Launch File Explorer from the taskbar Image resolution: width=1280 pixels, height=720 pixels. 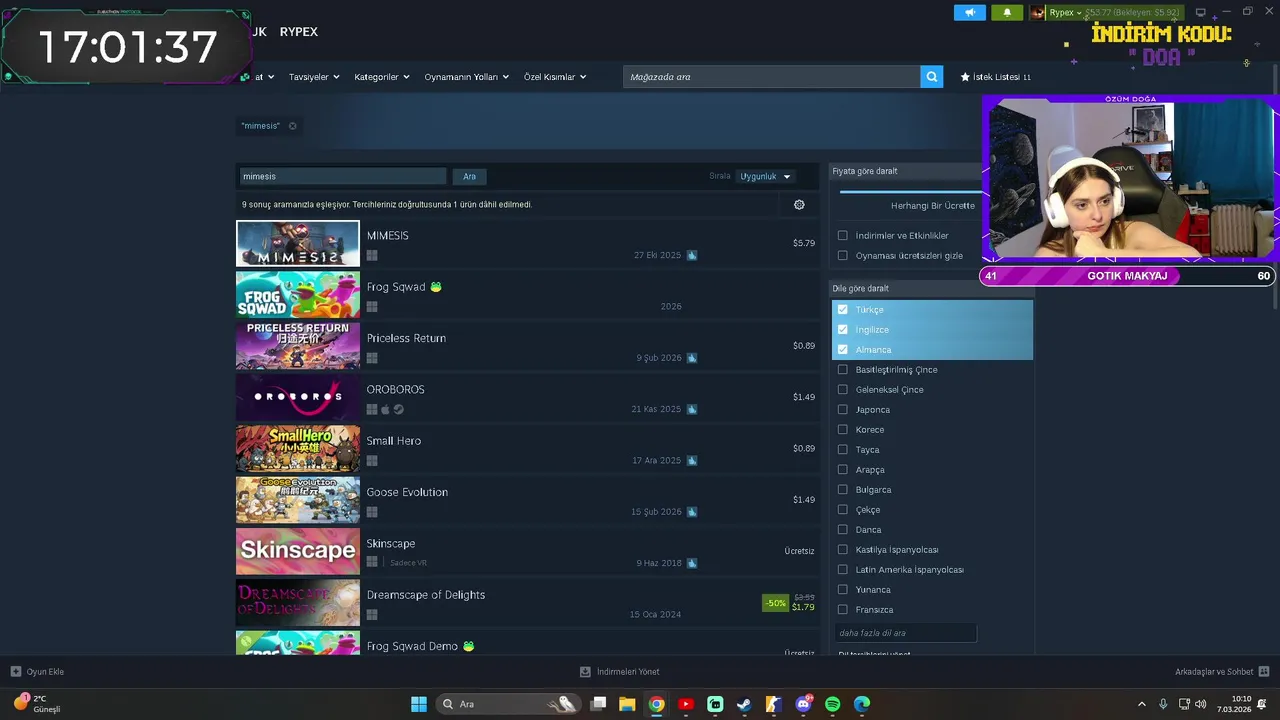point(627,704)
